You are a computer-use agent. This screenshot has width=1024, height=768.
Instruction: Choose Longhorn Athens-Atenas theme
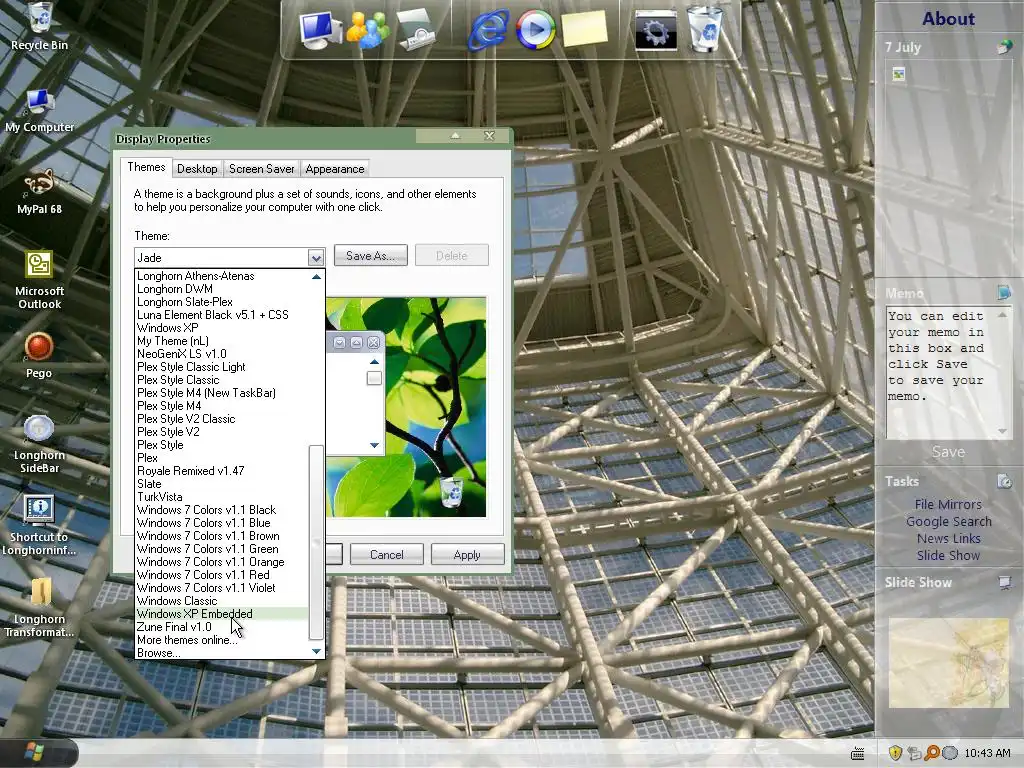tap(221, 276)
